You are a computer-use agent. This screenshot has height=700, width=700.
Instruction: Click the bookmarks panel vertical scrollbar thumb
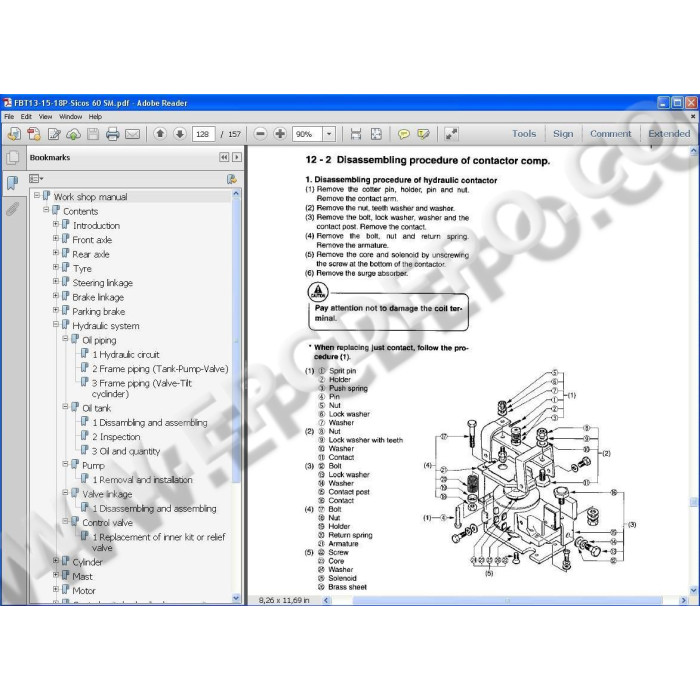[236, 342]
